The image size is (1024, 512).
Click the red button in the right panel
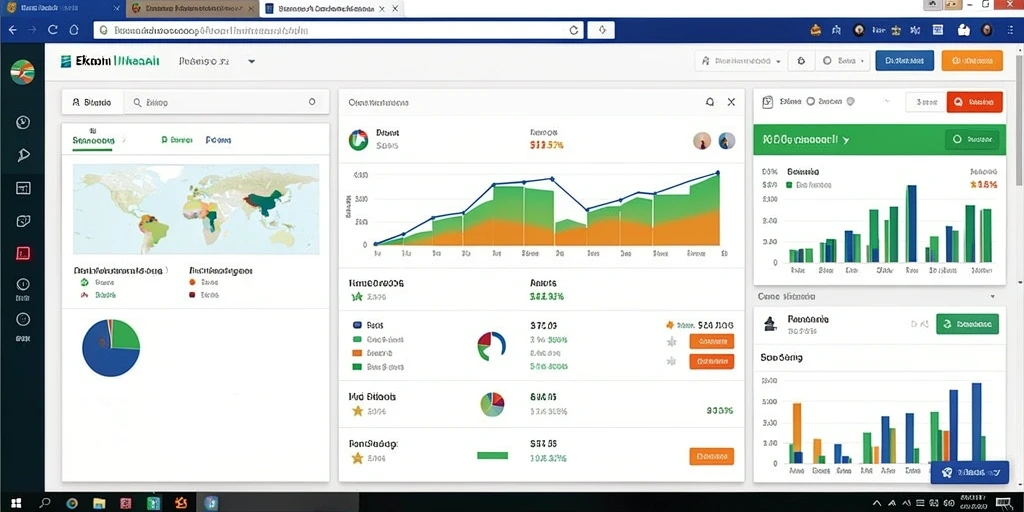(974, 102)
